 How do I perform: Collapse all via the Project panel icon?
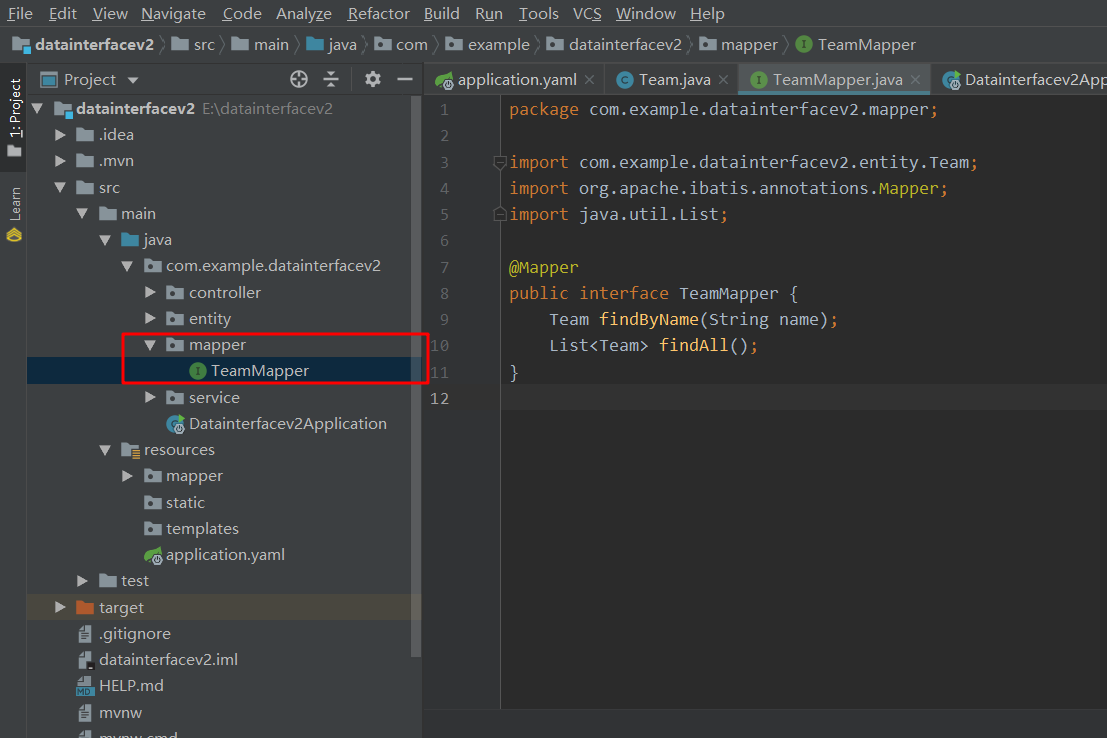330,79
